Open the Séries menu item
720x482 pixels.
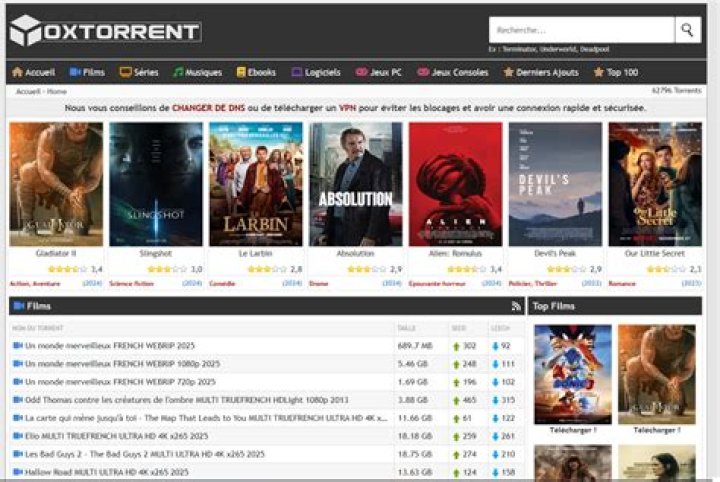tap(139, 72)
